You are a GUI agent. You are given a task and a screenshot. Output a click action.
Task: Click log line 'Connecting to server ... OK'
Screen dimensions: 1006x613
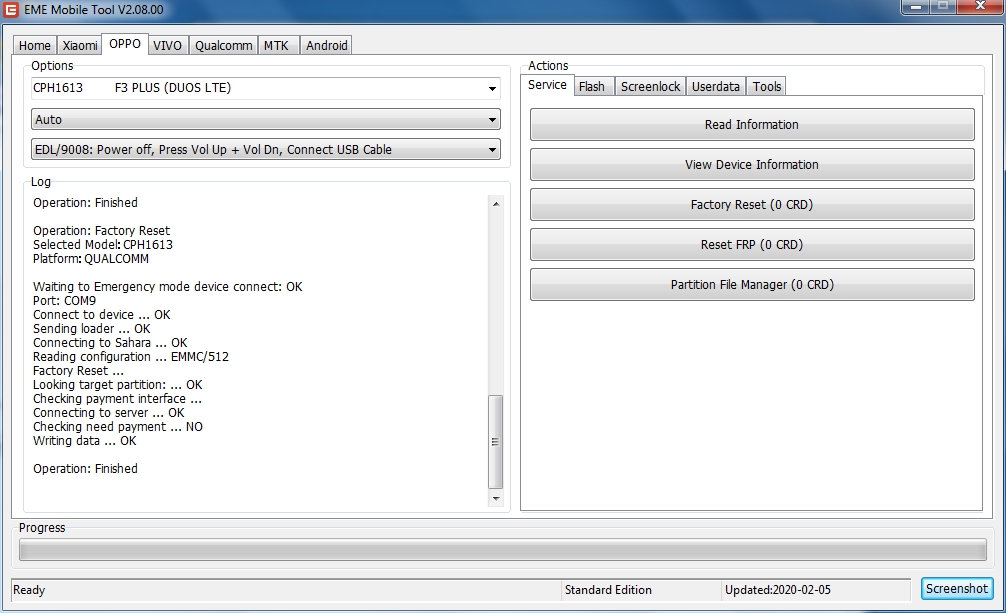(108, 413)
